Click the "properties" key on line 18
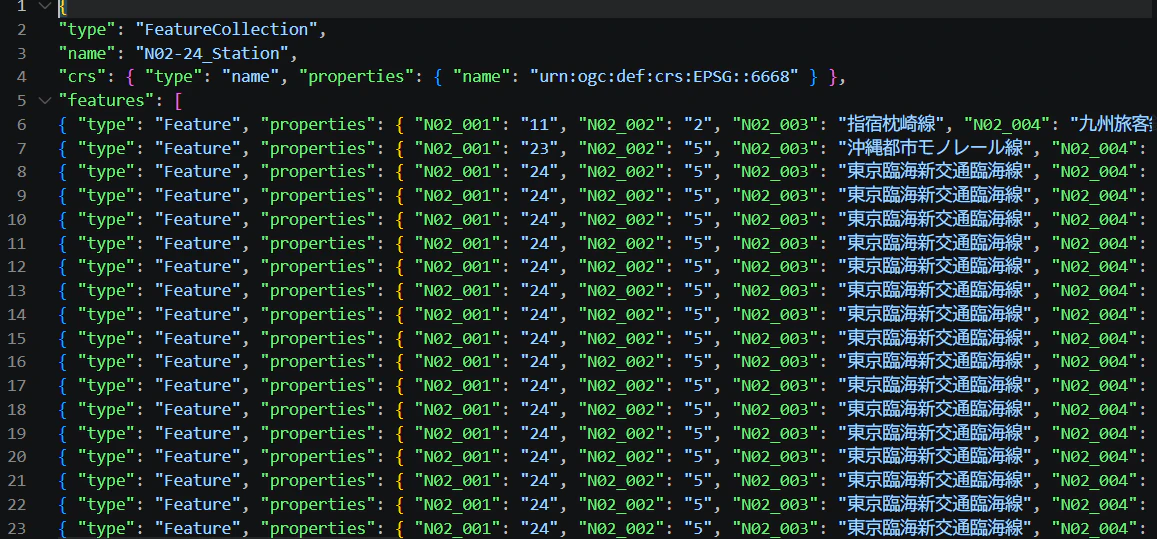The height and width of the screenshot is (539, 1157). 318,409
